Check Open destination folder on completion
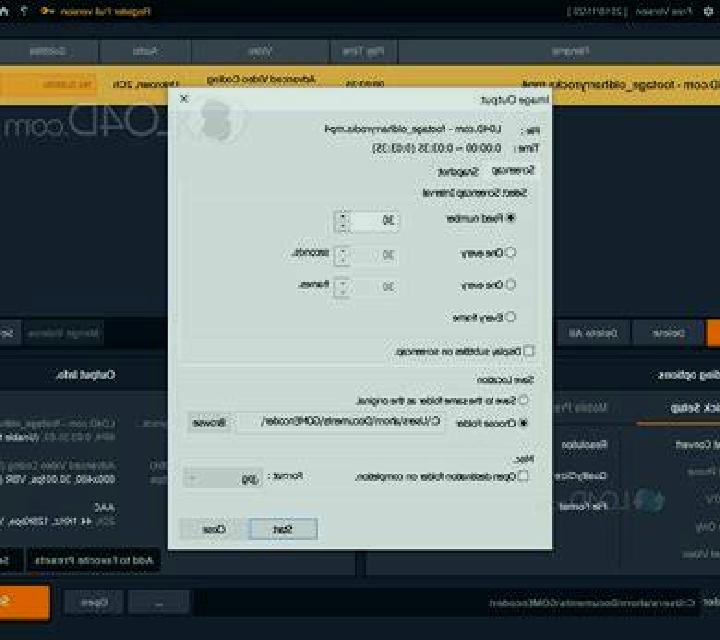 pos(523,476)
